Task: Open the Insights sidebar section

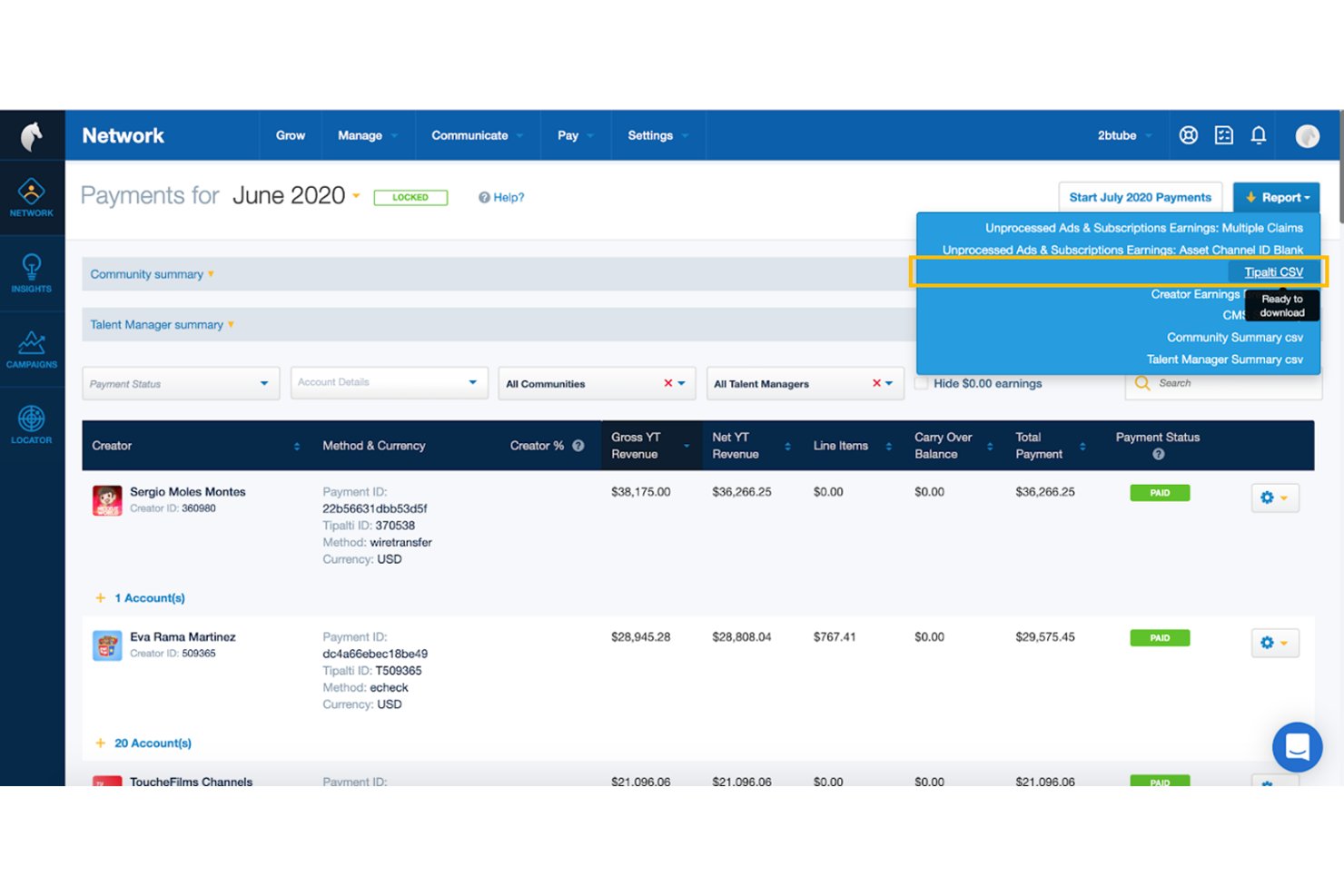Action: (x=32, y=273)
